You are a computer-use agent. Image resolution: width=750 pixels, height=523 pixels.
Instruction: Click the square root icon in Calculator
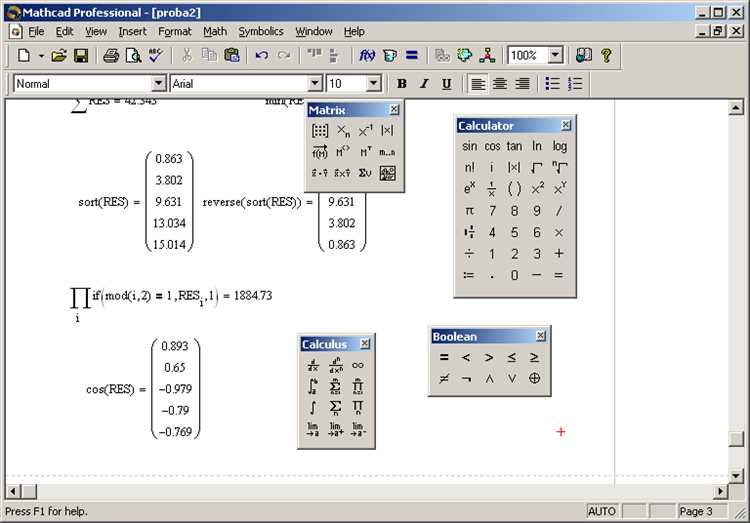pyautogui.click(x=537, y=167)
